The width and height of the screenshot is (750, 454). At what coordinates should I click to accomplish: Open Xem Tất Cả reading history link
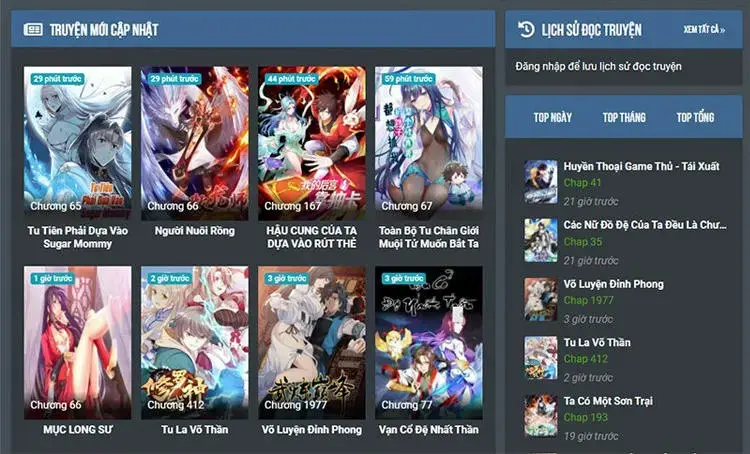tap(704, 30)
